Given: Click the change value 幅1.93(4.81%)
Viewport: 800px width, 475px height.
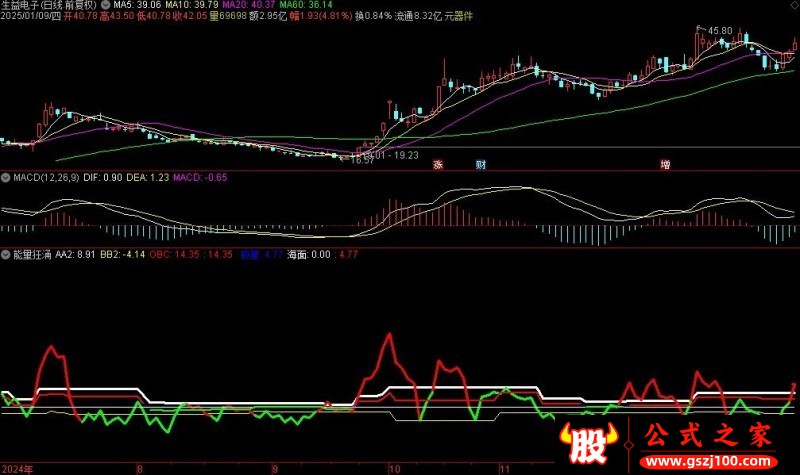Looking at the screenshot, I should click(x=321, y=16).
